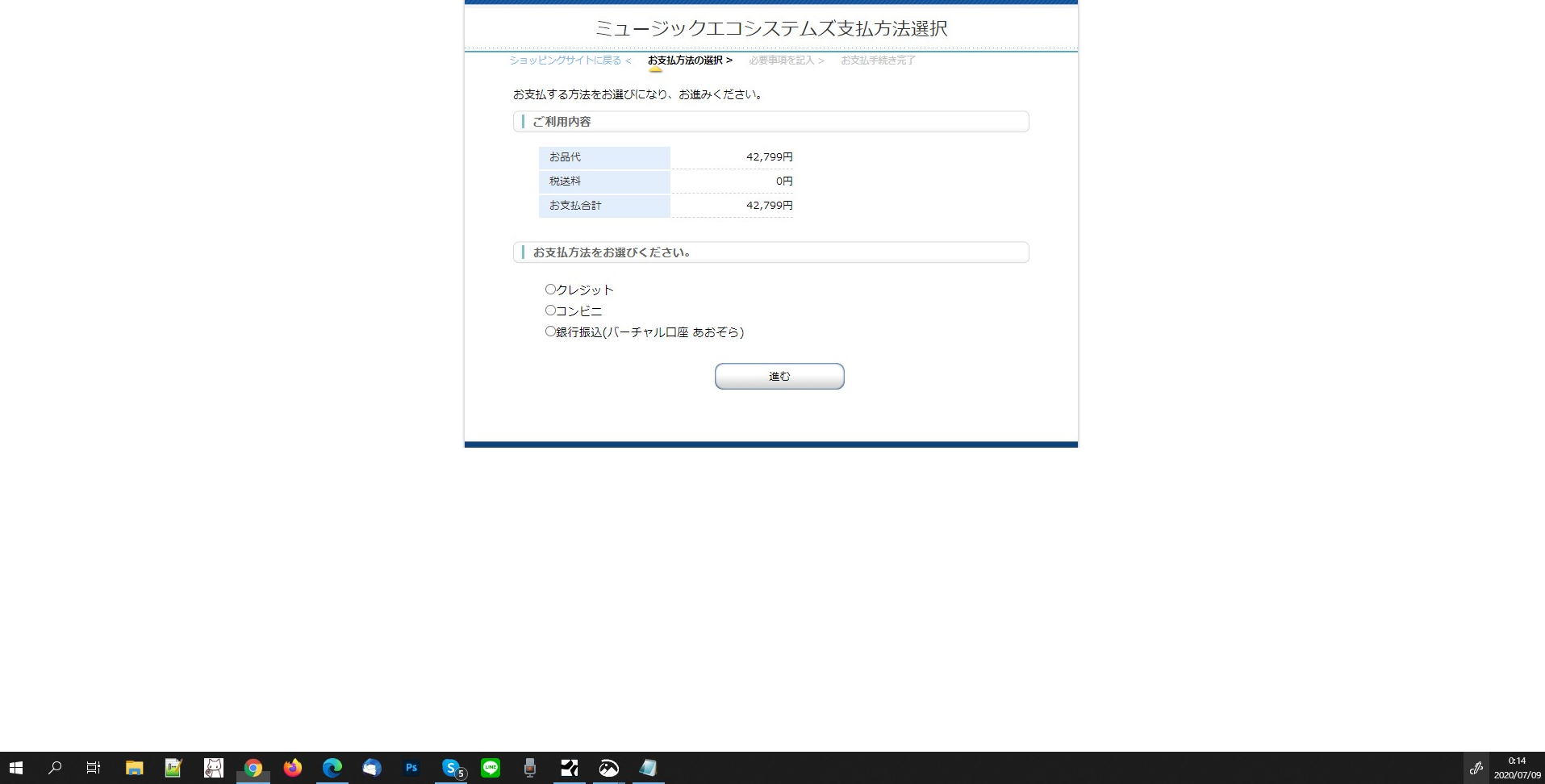This screenshot has width=1545, height=784.
Task: Click the 進む proceed button
Action: pos(779,376)
